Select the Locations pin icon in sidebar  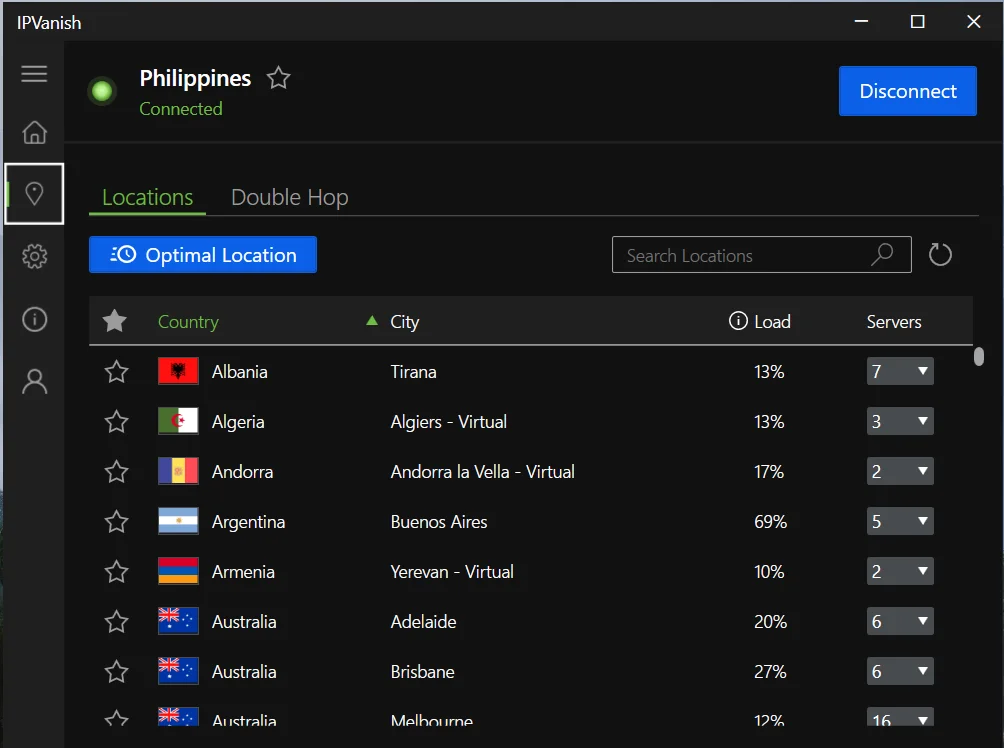pos(34,193)
